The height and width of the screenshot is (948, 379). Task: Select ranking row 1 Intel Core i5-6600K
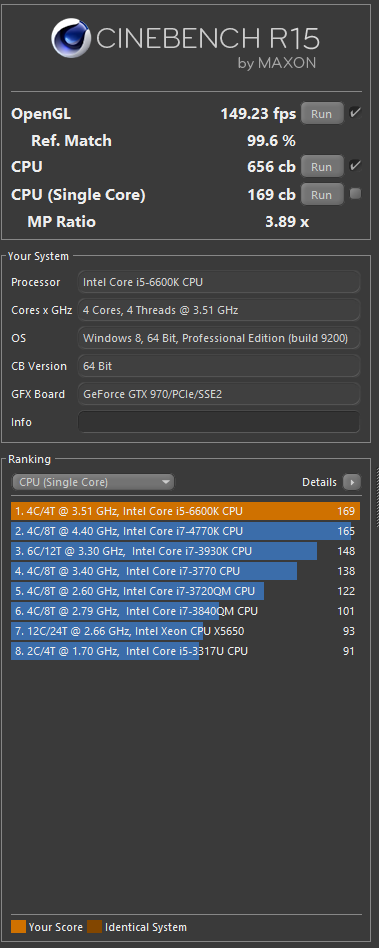click(x=186, y=511)
